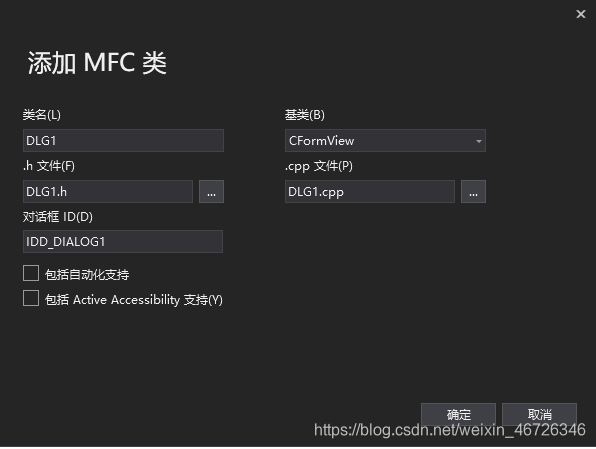The image size is (596, 449).
Task: Expand the base class dropdown arrow
Action: [479, 141]
